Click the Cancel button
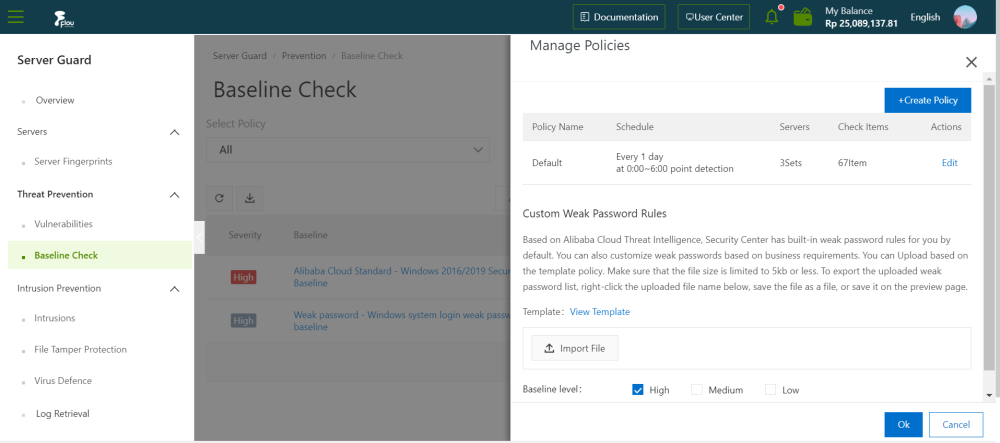This screenshot has height=443, width=1000. tap(956, 425)
